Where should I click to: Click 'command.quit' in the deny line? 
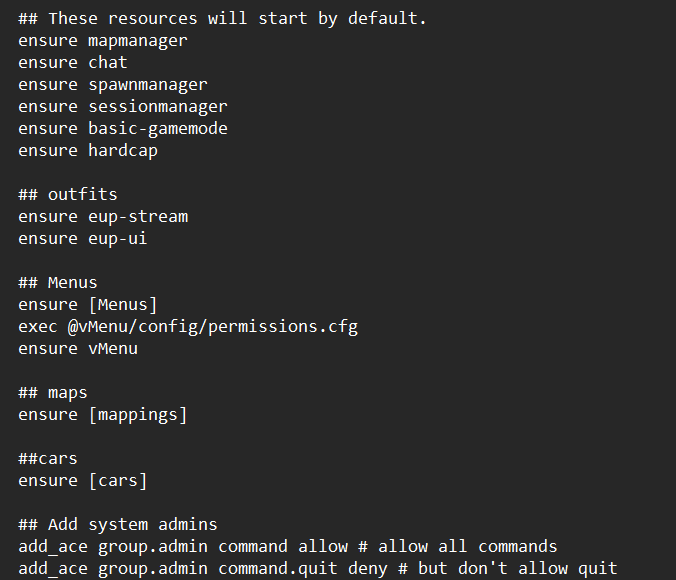tap(278, 569)
